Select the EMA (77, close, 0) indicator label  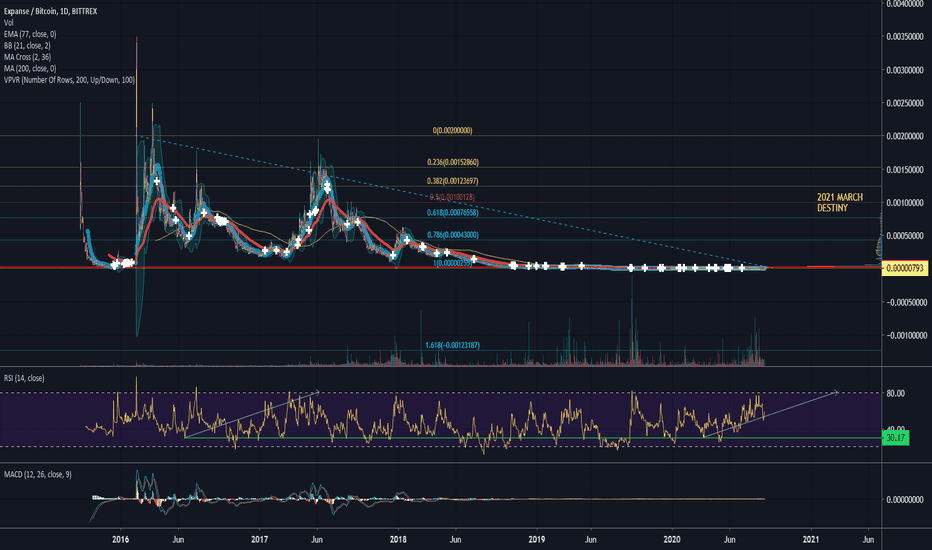click(x=30, y=34)
